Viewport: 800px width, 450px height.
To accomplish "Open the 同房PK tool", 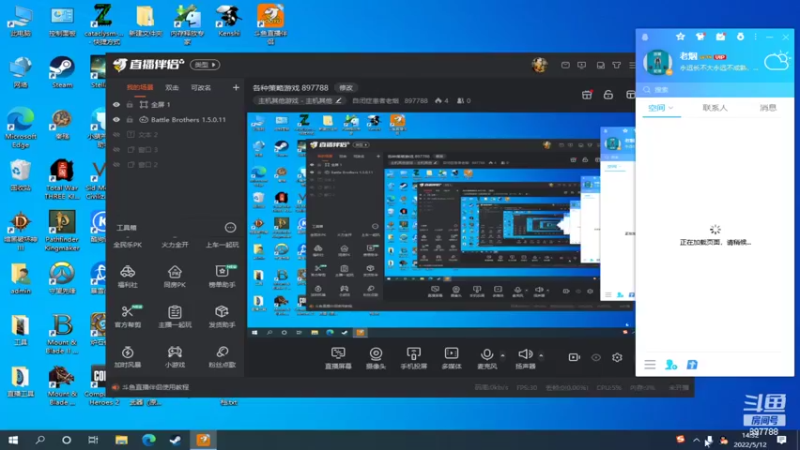I will [x=174, y=276].
